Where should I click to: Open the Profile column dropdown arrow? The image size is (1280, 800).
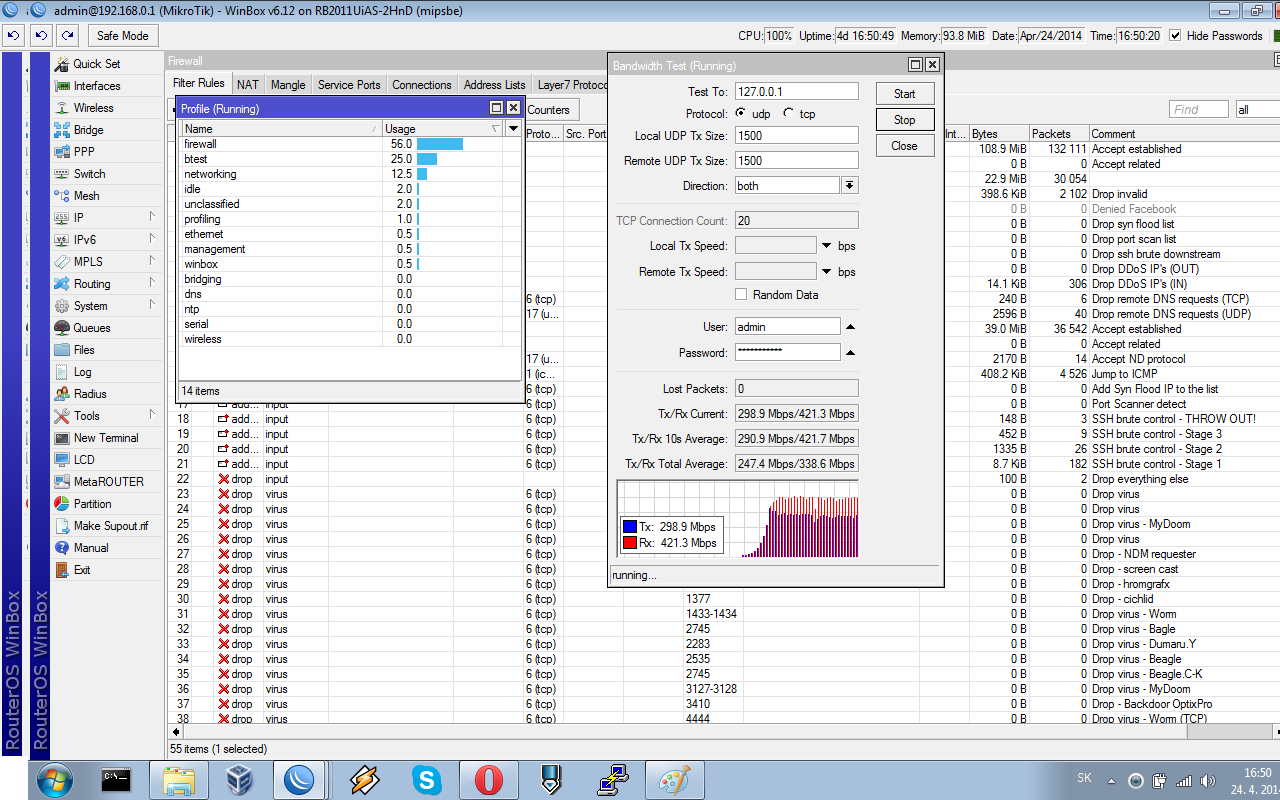coord(513,129)
